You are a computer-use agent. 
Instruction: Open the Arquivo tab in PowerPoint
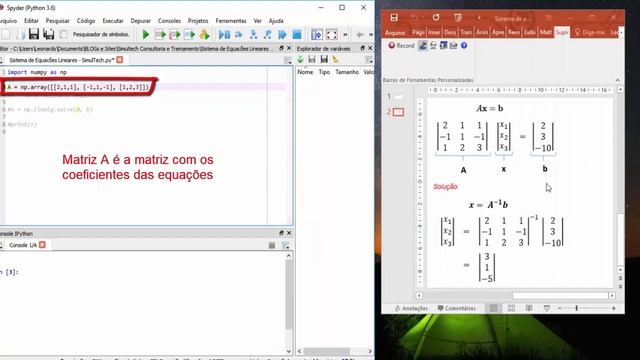click(x=395, y=32)
